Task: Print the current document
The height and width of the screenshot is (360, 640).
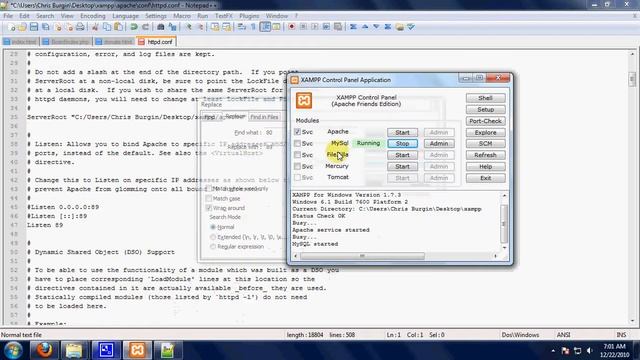Action: pyautogui.click(x=80, y=27)
